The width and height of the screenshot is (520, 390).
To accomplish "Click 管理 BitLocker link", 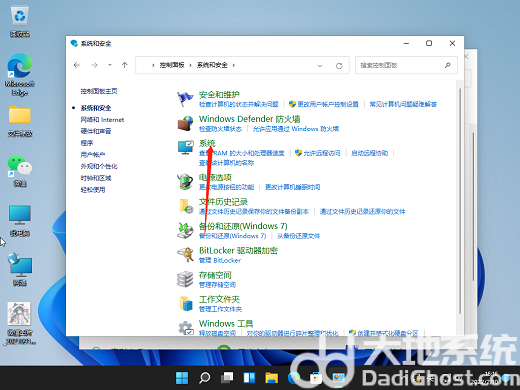I will [x=220, y=260].
